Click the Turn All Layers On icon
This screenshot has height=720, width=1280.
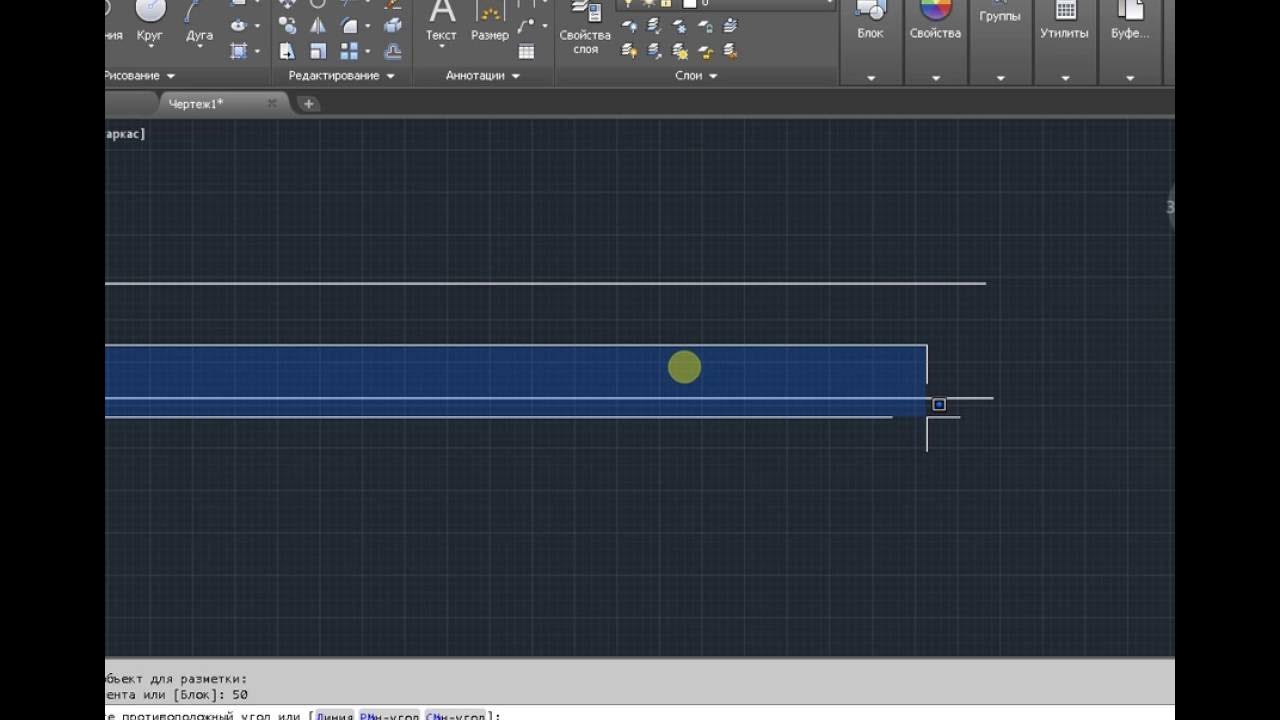pyautogui.click(x=628, y=50)
